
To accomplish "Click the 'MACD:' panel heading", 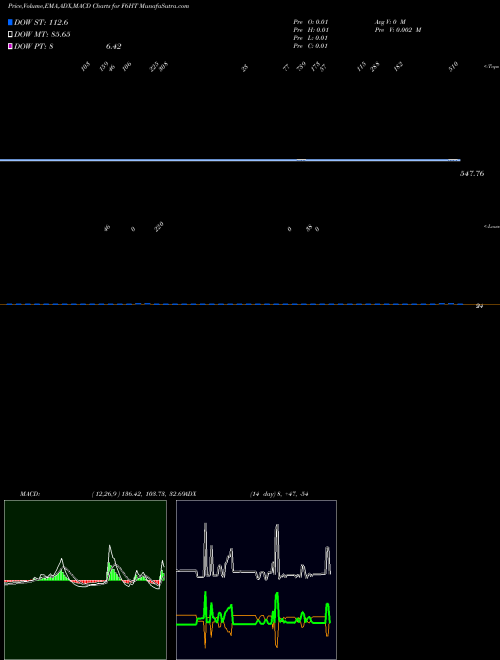I will coord(30,494).
